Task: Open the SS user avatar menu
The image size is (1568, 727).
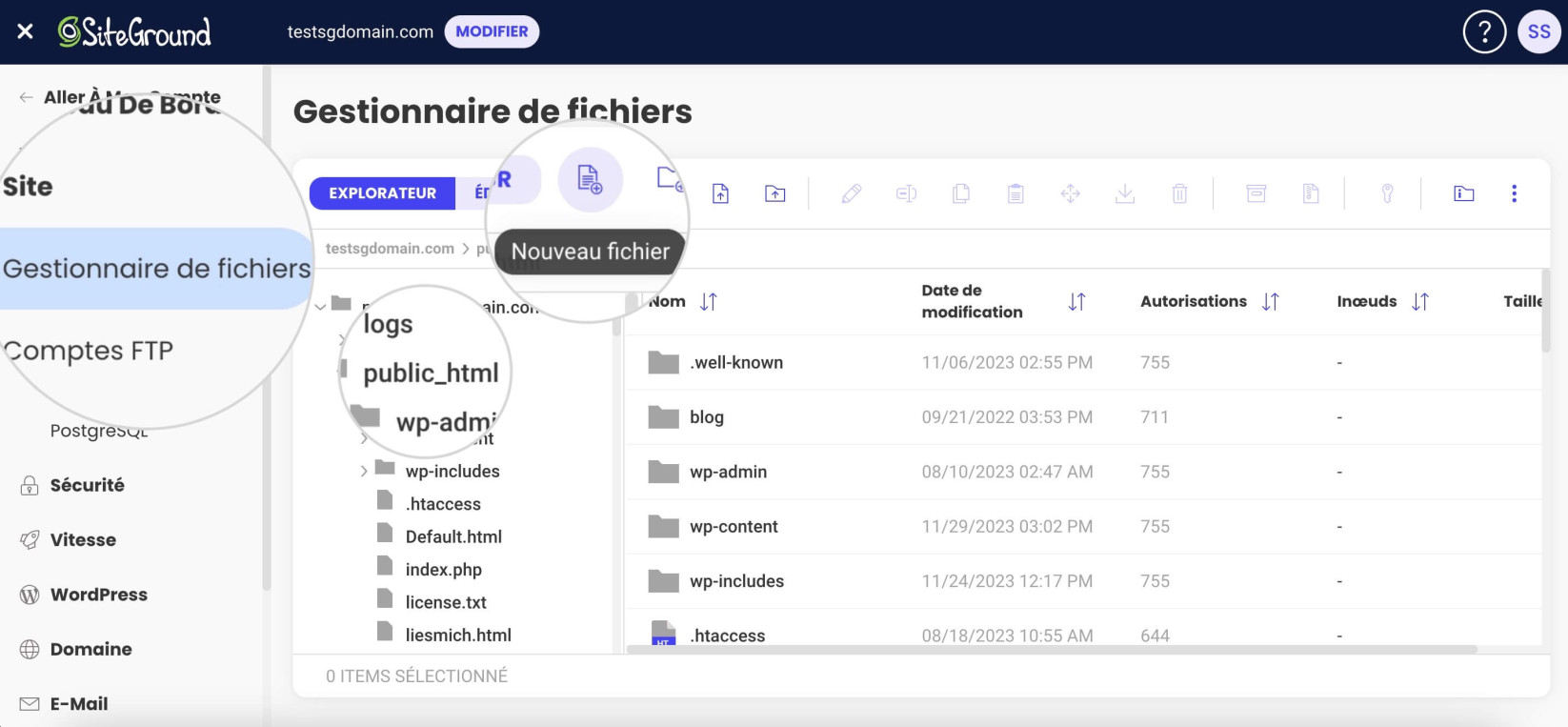Action: (x=1539, y=32)
